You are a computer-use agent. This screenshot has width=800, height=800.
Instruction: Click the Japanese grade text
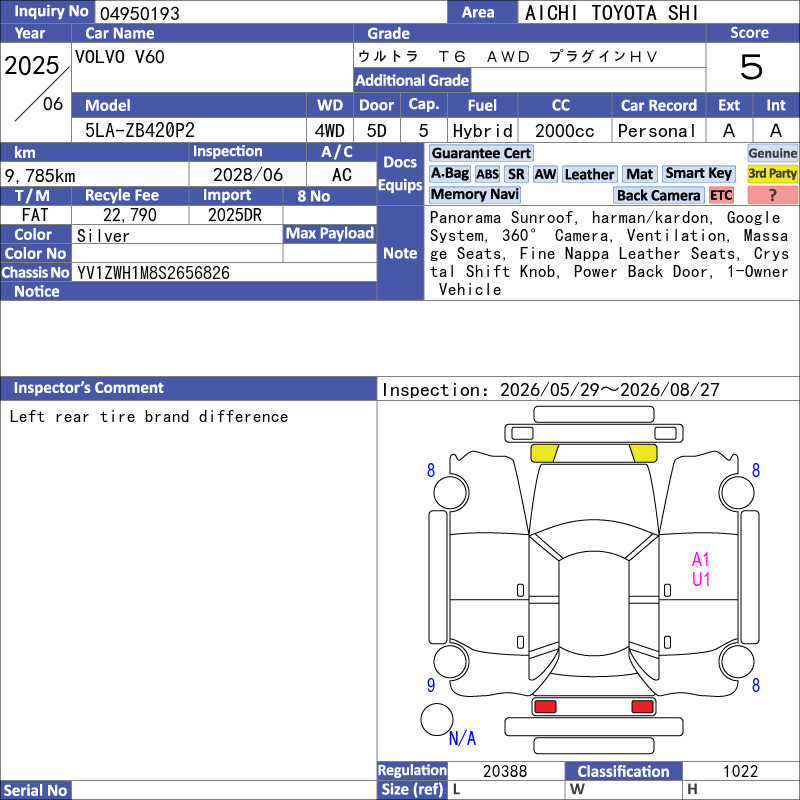[x=508, y=56]
